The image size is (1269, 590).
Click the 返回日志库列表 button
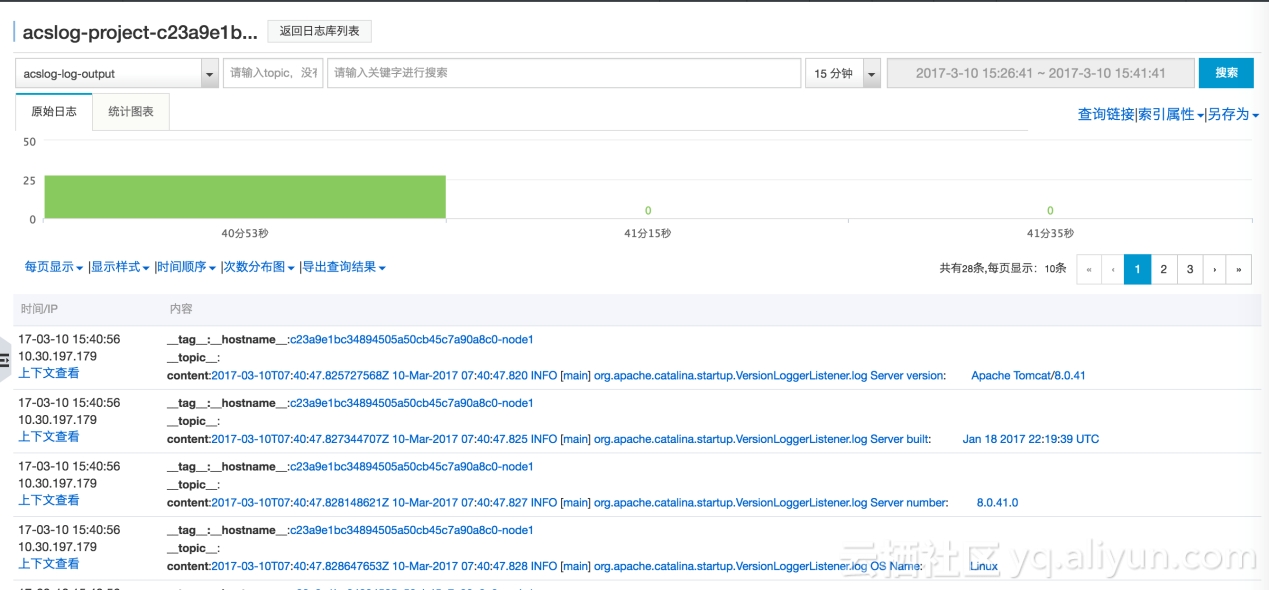point(319,31)
